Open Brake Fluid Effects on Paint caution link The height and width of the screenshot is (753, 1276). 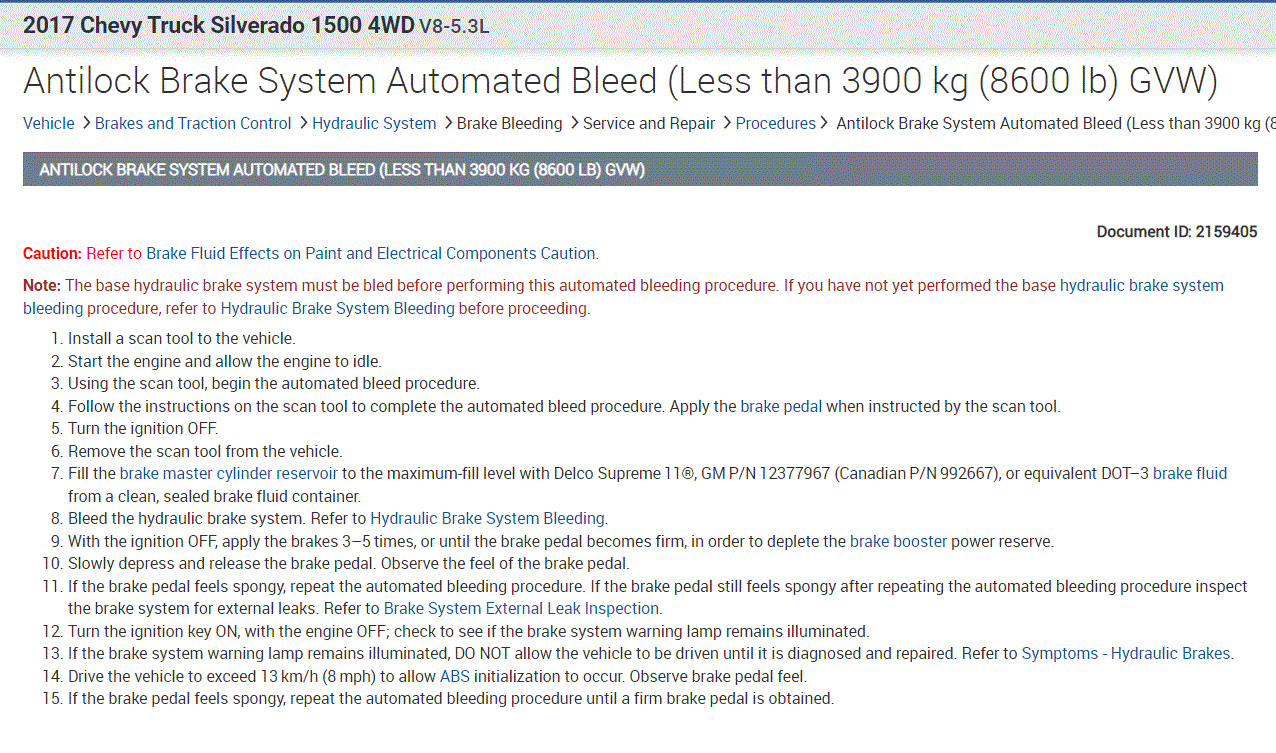coord(371,253)
